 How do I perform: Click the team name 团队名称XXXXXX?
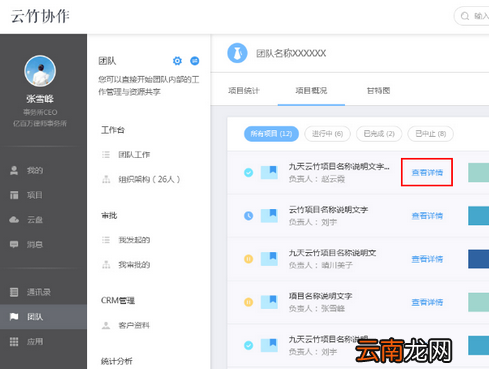click(x=291, y=53)
